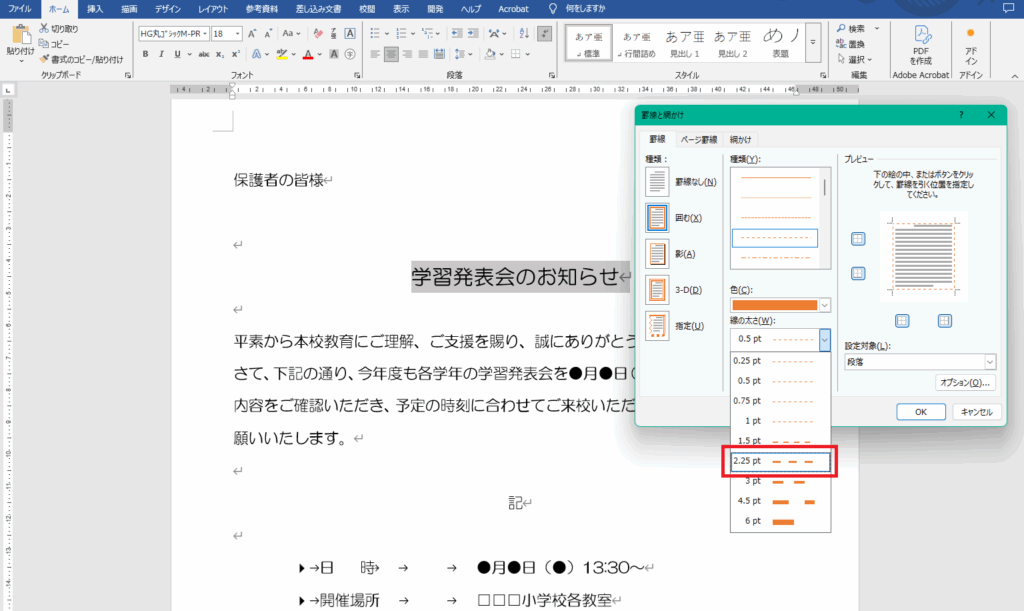Click the Paste (貼り付け) clipboard icon
Viewport: 1024px width, 611px height.
(21, 35)
